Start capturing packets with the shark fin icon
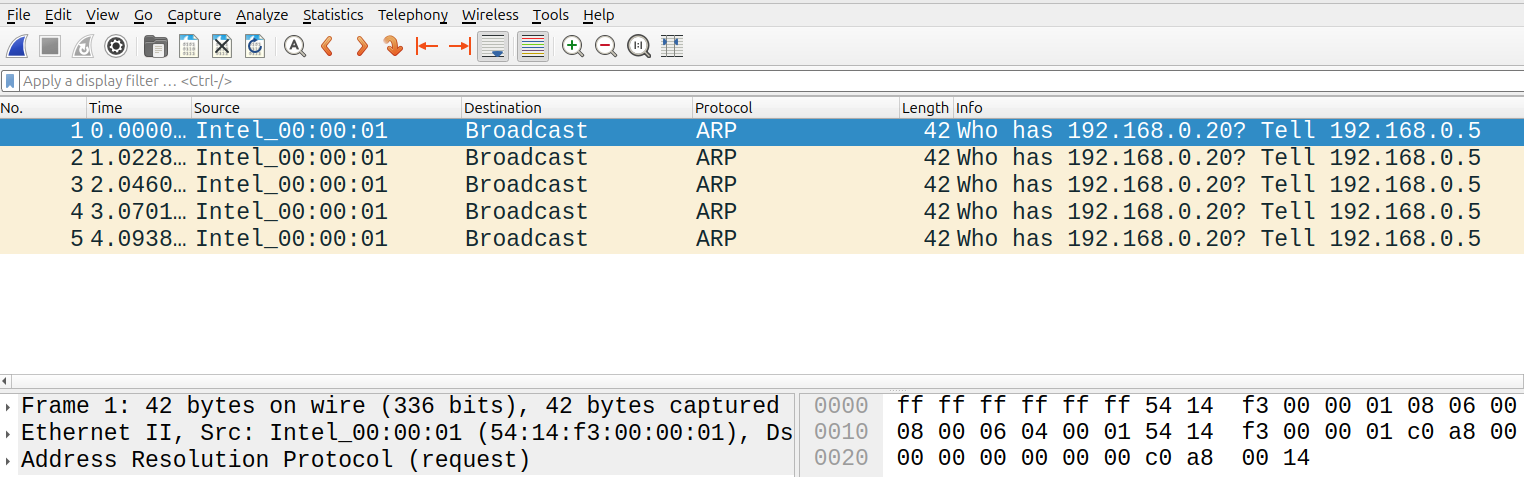This screenshot has width=1524, height=477. 18,46
